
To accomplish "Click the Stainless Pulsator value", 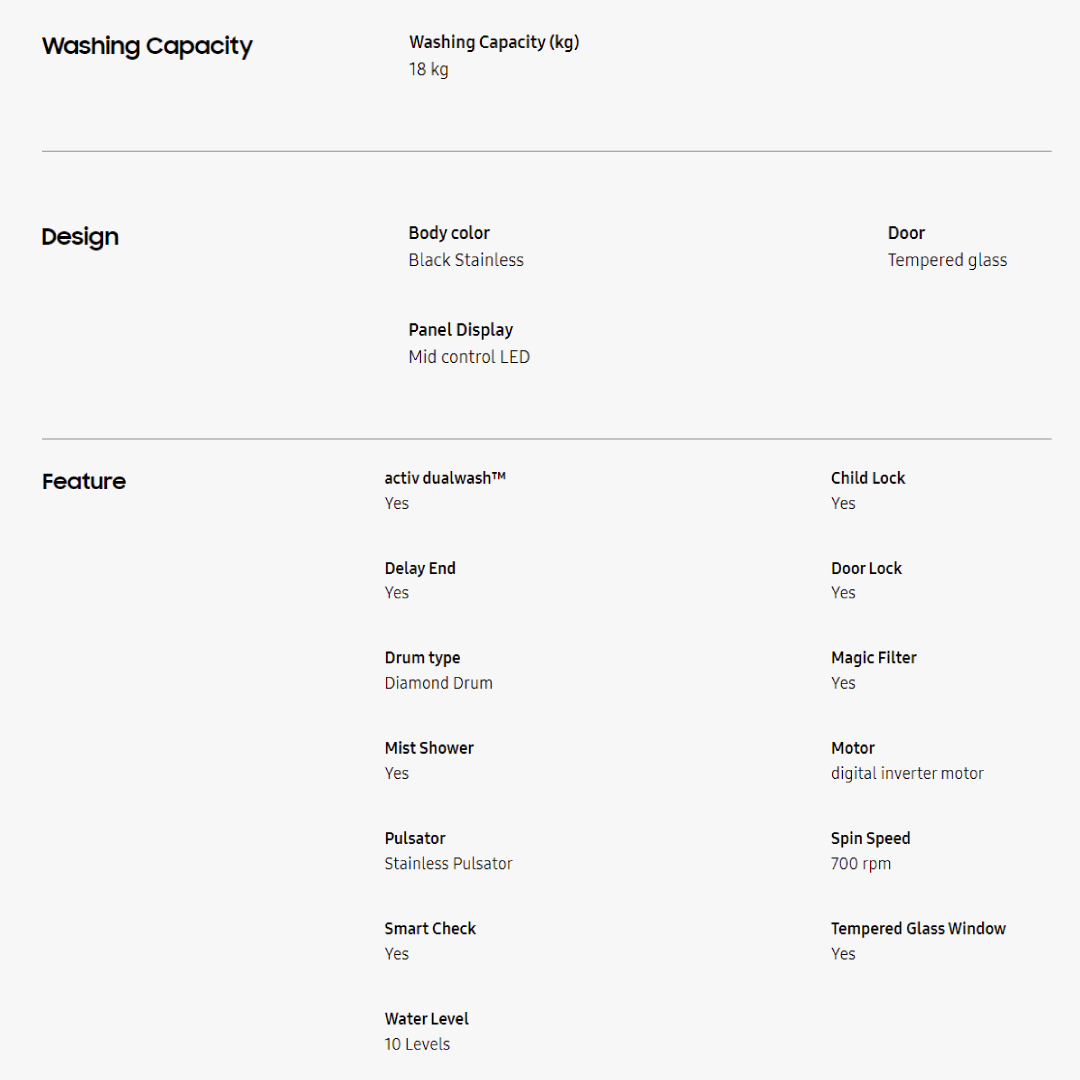I will click(x=448, y=863).
